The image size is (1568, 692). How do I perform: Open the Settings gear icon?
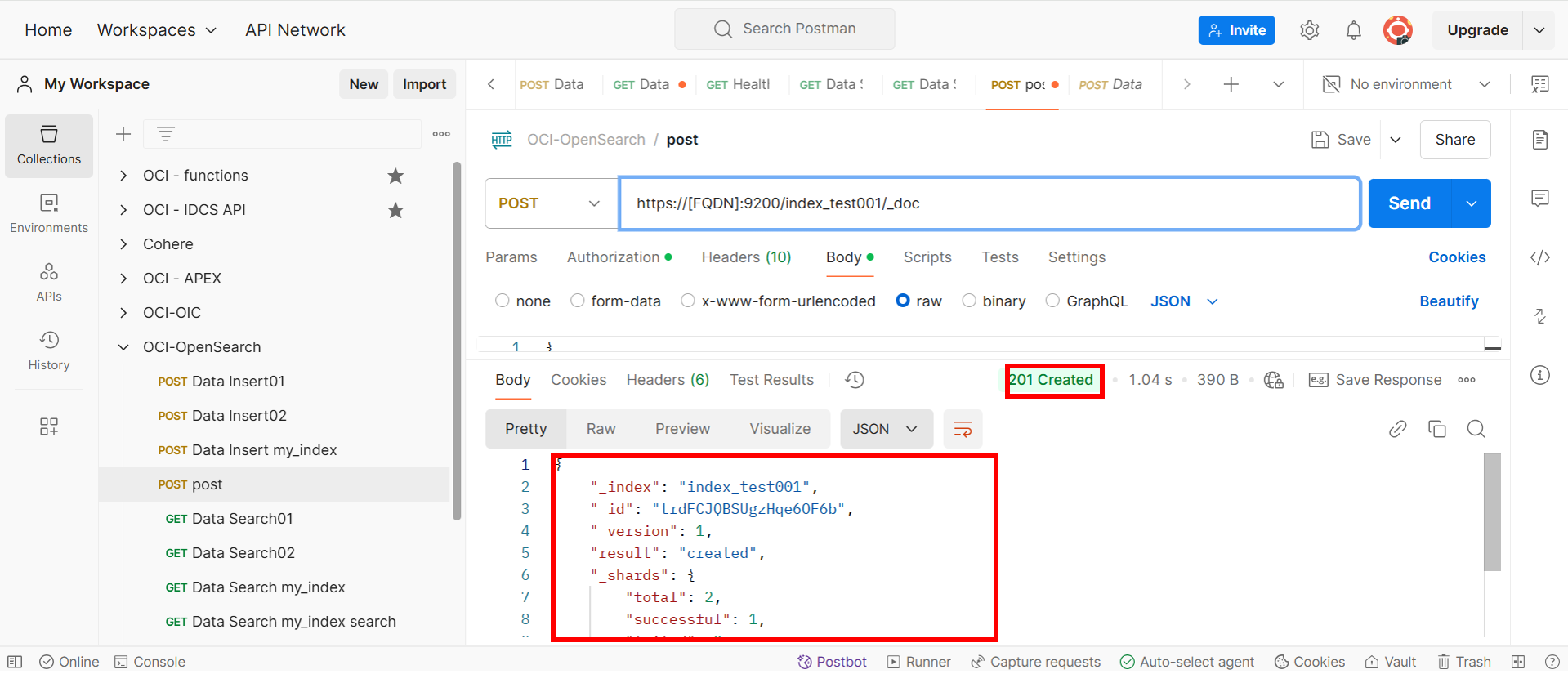tap(1309, 30)
